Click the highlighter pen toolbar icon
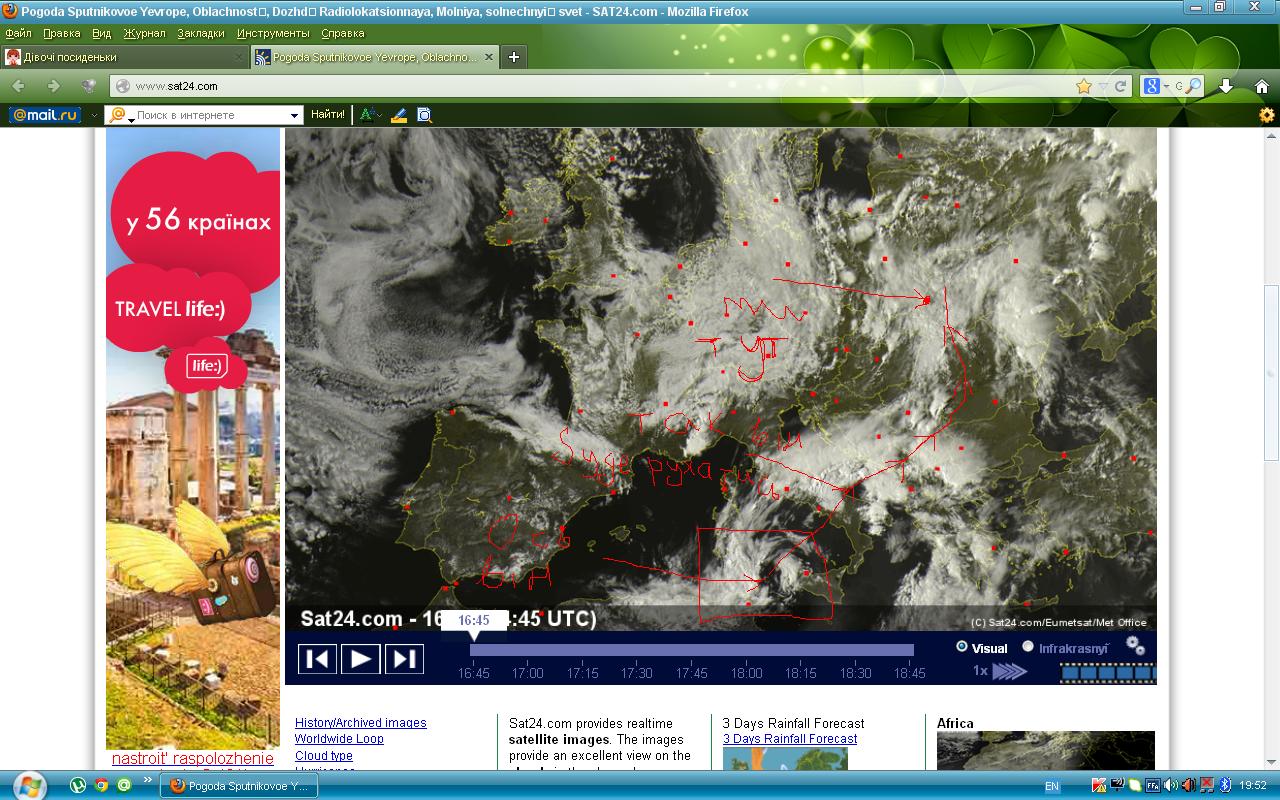Image resolution: width=1280 pixels, height=800 pixels. [x=398, y=115]
